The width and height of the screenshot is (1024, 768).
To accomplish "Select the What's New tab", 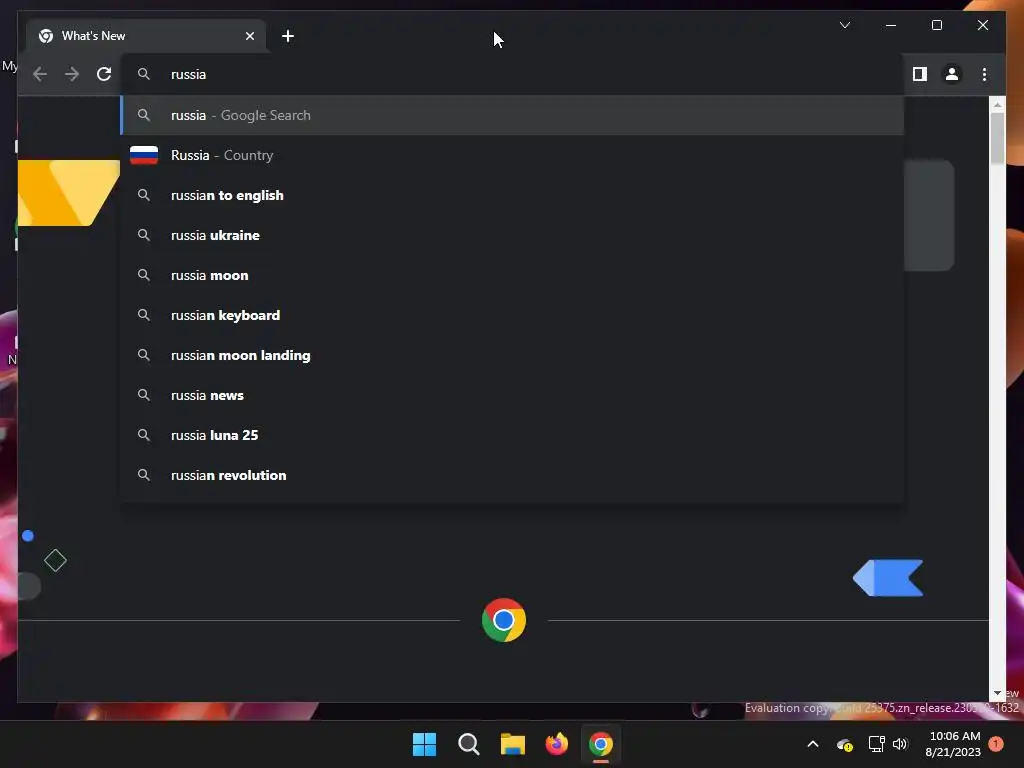I will [x=146, y=36].
